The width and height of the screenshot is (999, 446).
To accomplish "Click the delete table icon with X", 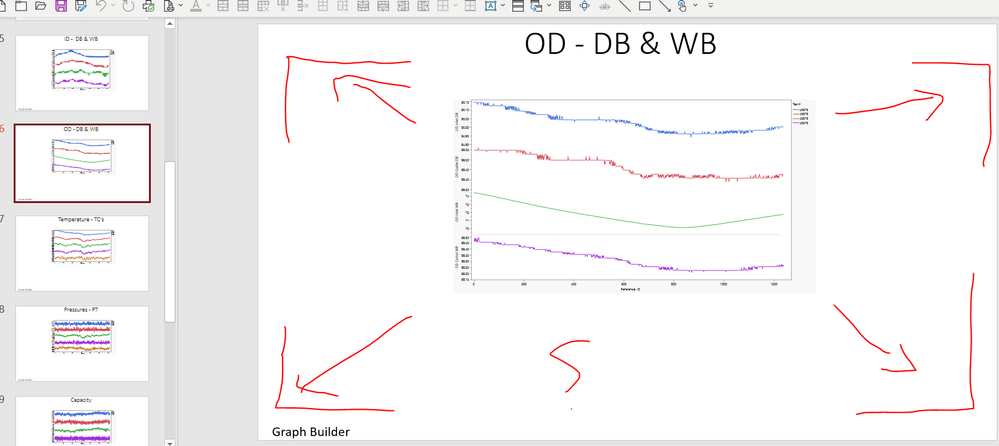I will click(x=263, y=6).
